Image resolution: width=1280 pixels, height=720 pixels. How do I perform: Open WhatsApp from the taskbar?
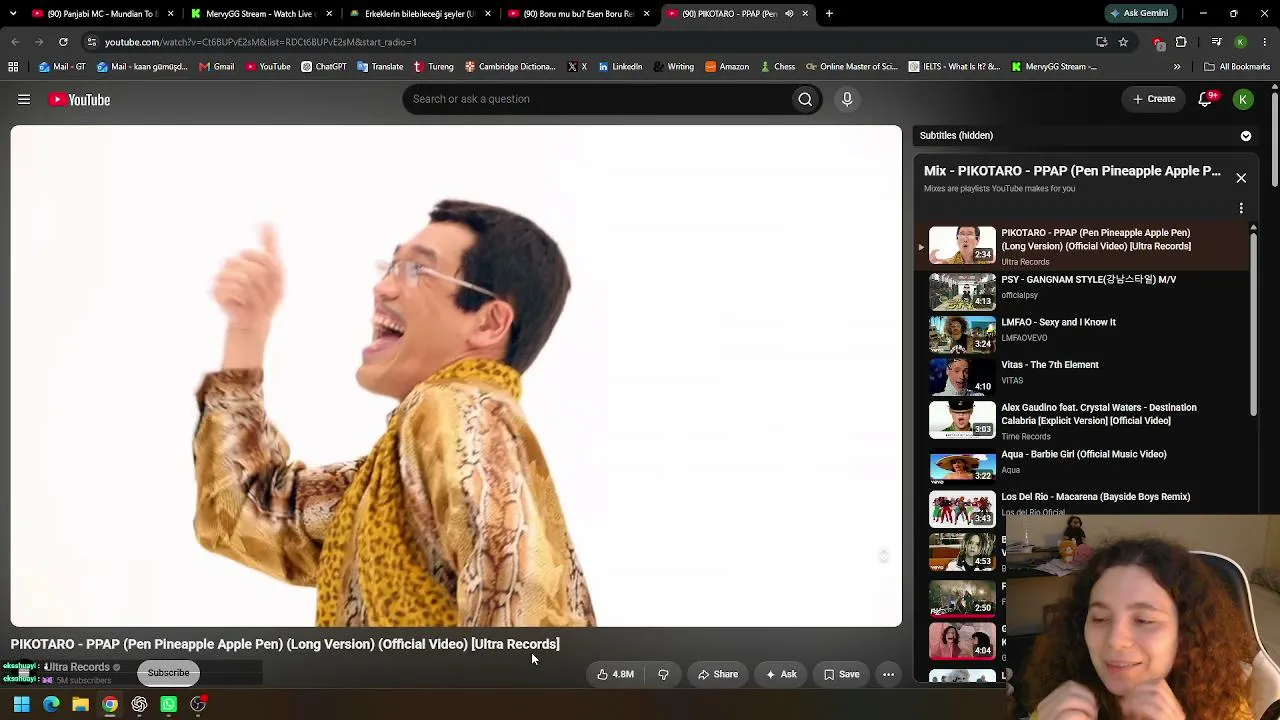(x=168, y=705)
